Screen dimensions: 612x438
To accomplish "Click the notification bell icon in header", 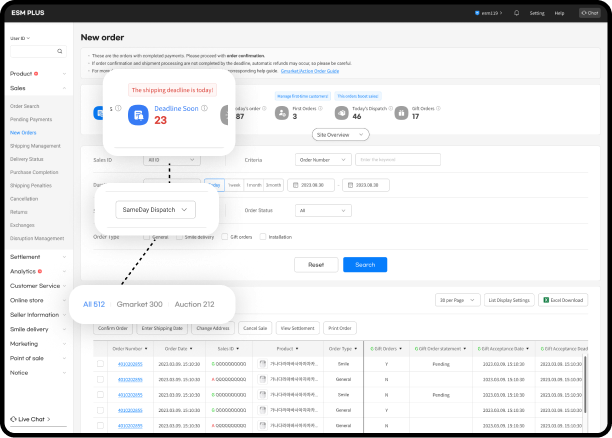I will tap(516, 13).
